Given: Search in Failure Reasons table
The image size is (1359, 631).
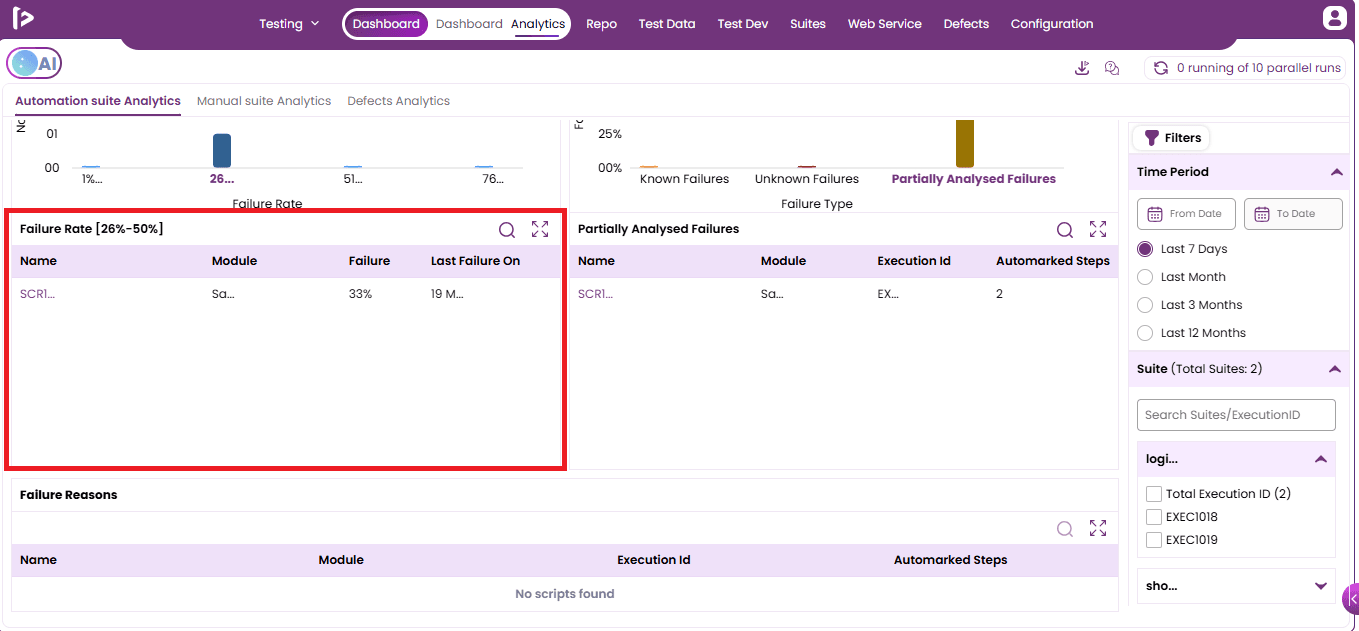Looking at the screenshot, I should 1065,529.
